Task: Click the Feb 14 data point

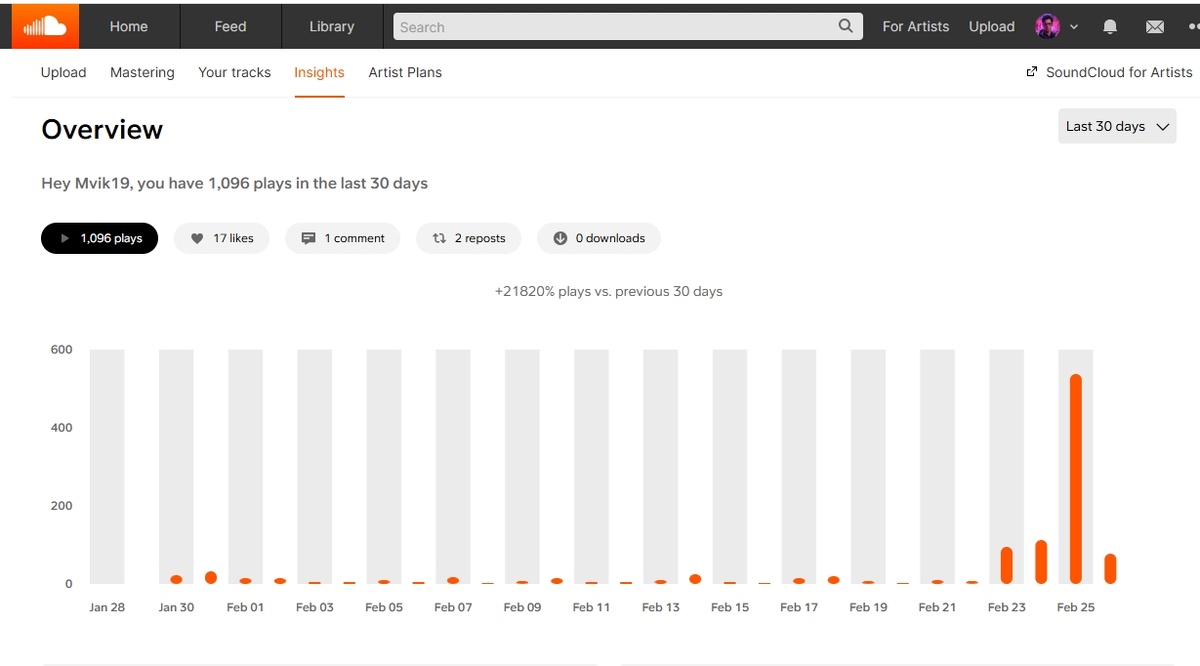Action: (695, 579)
